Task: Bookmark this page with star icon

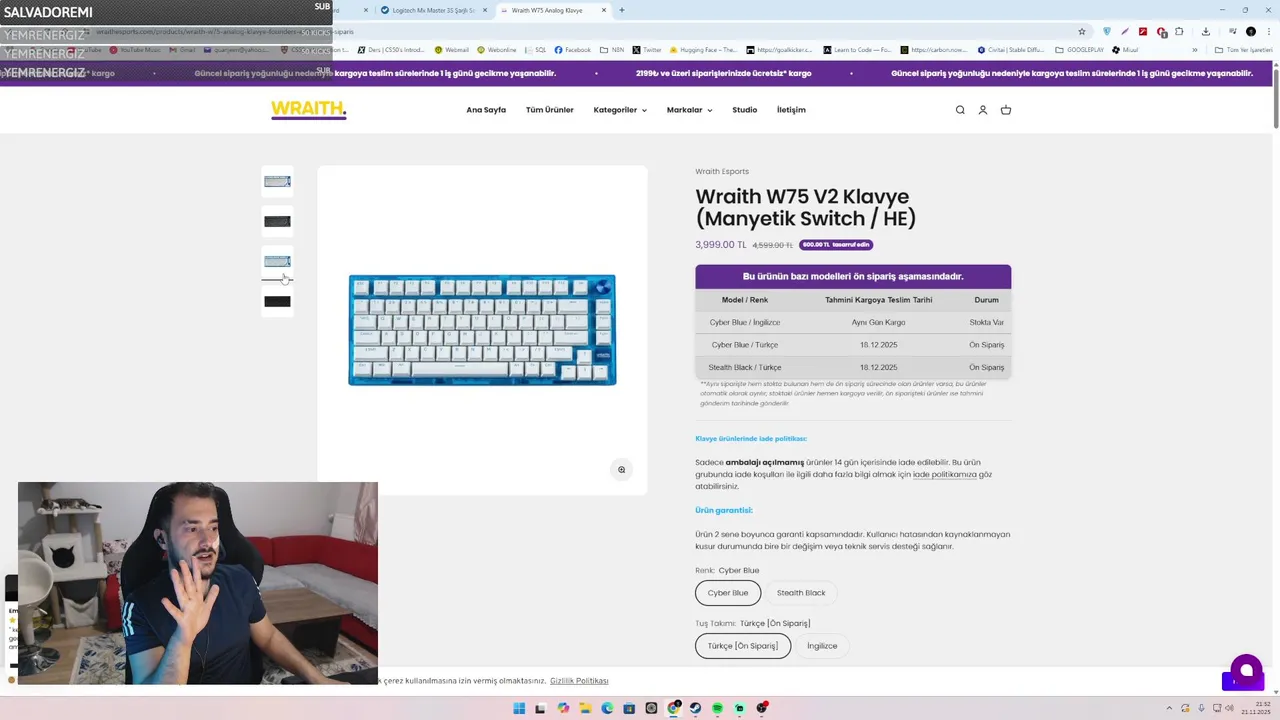Action: coord(1081,32)
